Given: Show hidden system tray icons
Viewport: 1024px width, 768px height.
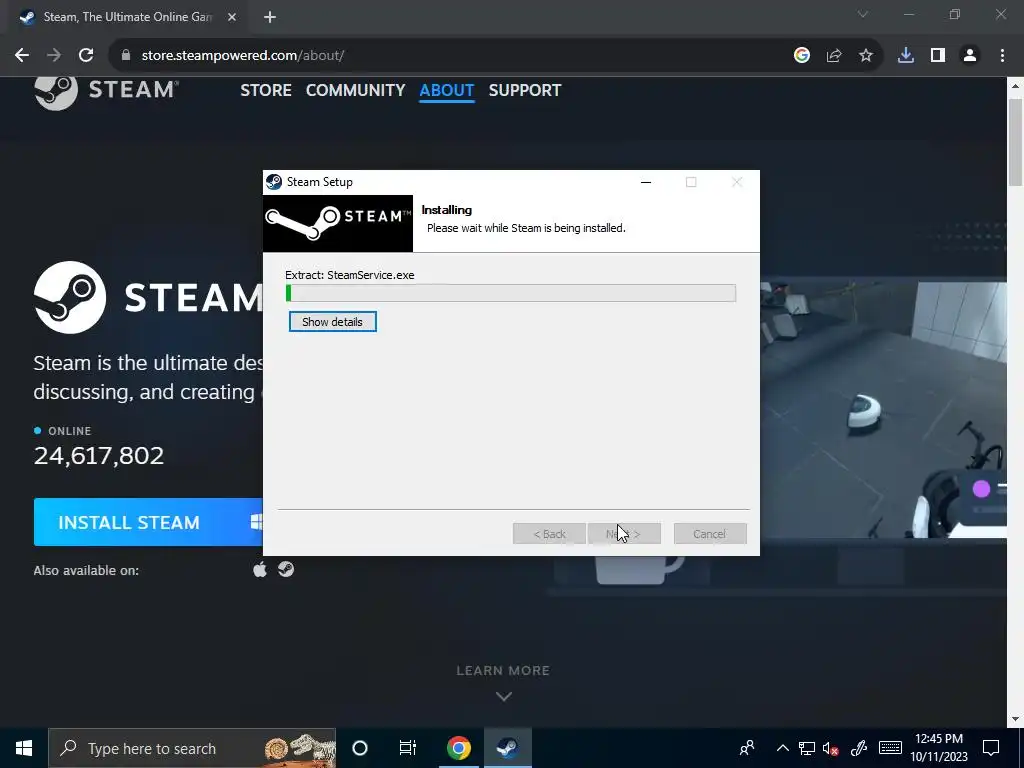Looking at the screenshot, I should coord(782,748).
